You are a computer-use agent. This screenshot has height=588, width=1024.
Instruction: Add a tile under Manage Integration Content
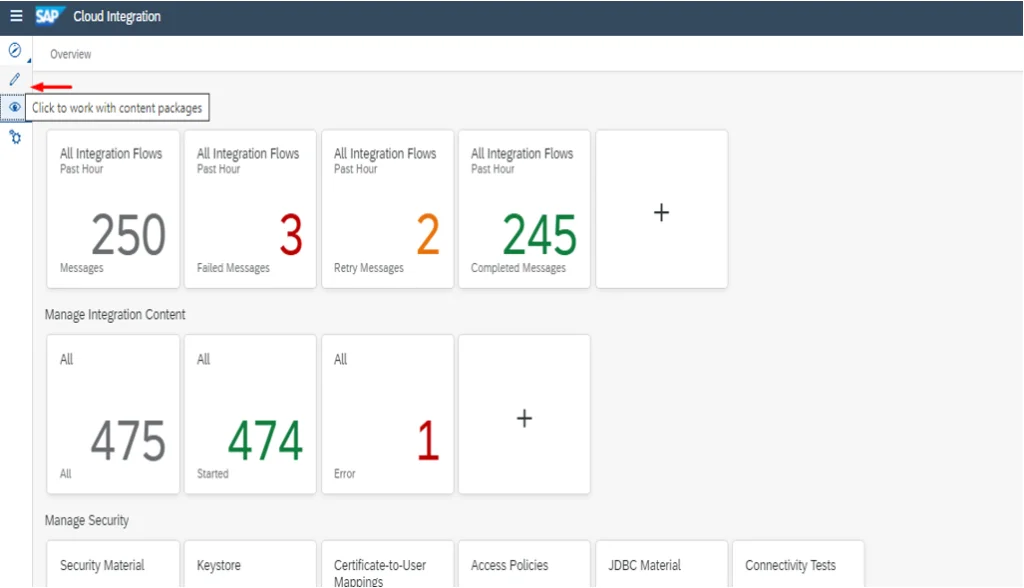(x=524, y=417)
